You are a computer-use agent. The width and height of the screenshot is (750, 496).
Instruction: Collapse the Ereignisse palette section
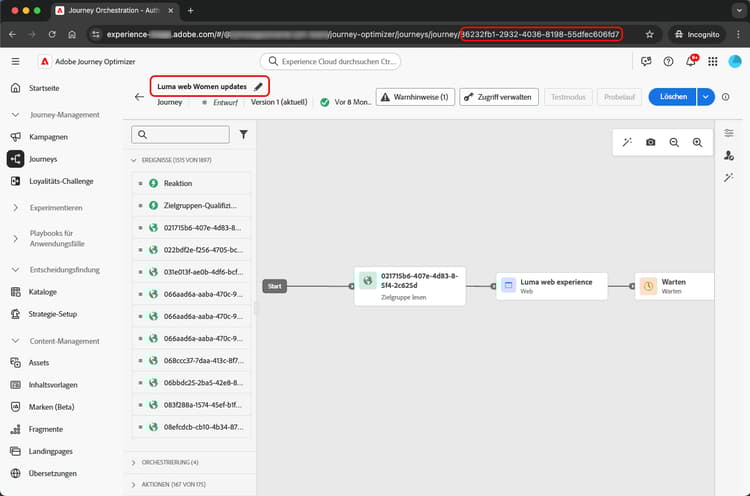[133, 160]
